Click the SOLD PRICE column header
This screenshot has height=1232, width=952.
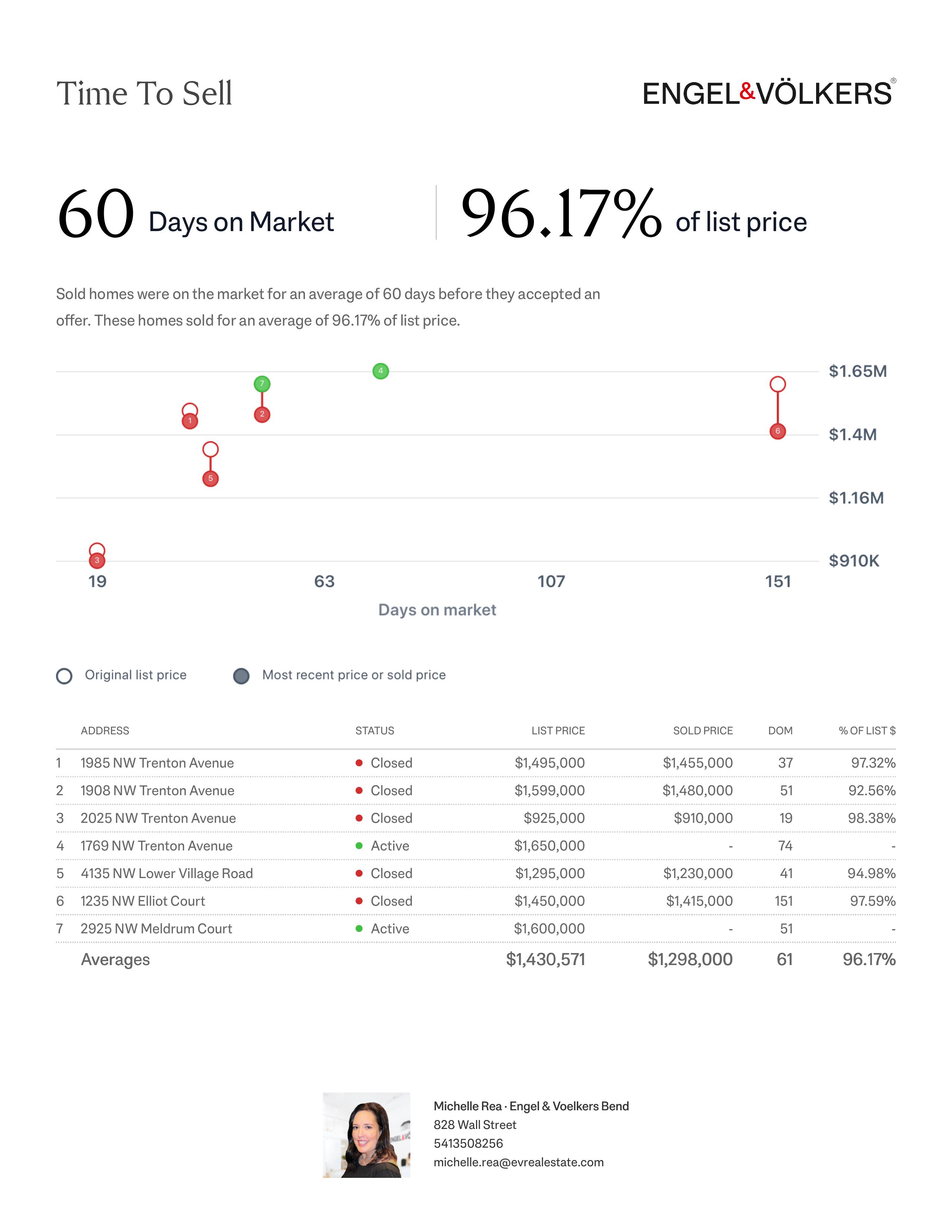pyautogui.click(x=703, y=731)
